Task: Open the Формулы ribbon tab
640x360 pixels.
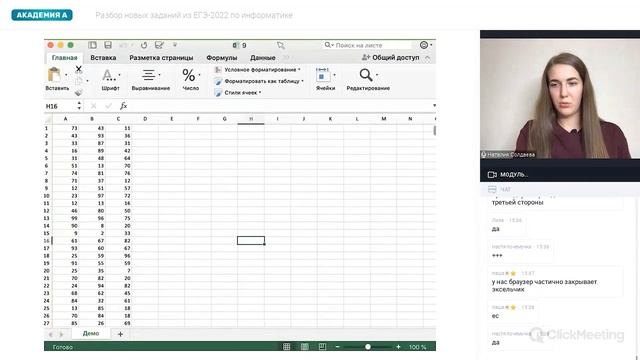Action: 222,58
